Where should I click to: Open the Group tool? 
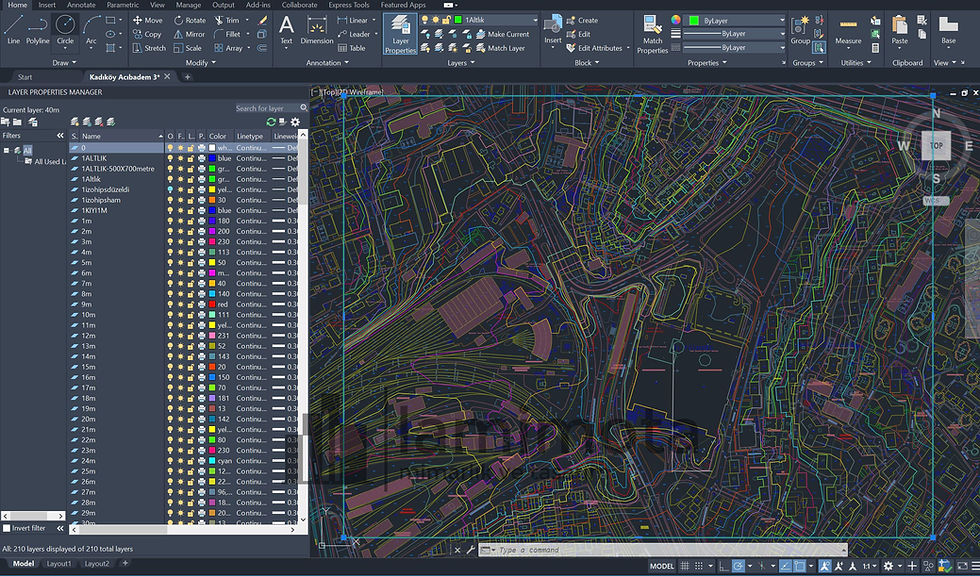800,30
